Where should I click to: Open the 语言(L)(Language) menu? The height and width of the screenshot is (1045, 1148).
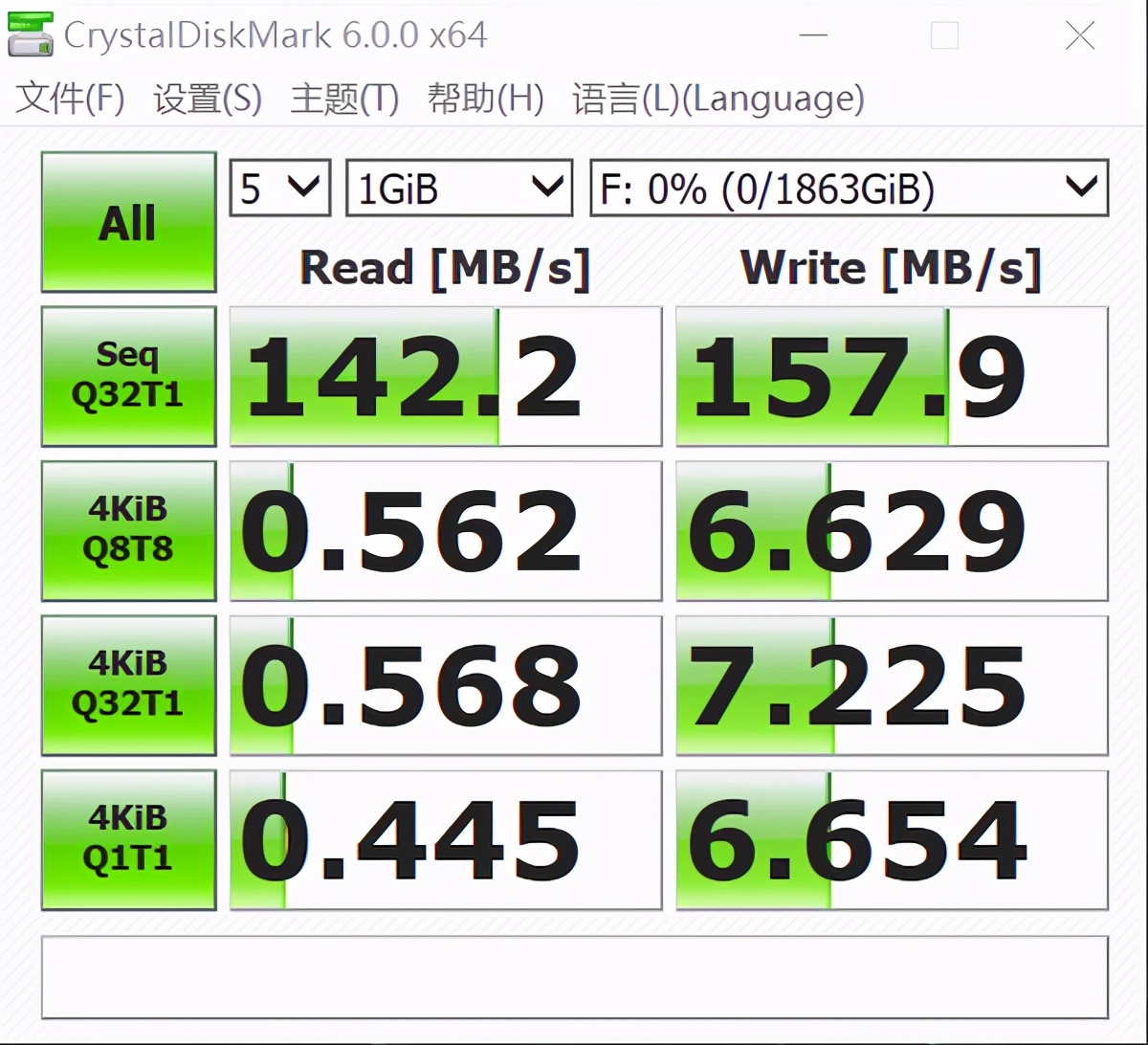tap(716, 99)
